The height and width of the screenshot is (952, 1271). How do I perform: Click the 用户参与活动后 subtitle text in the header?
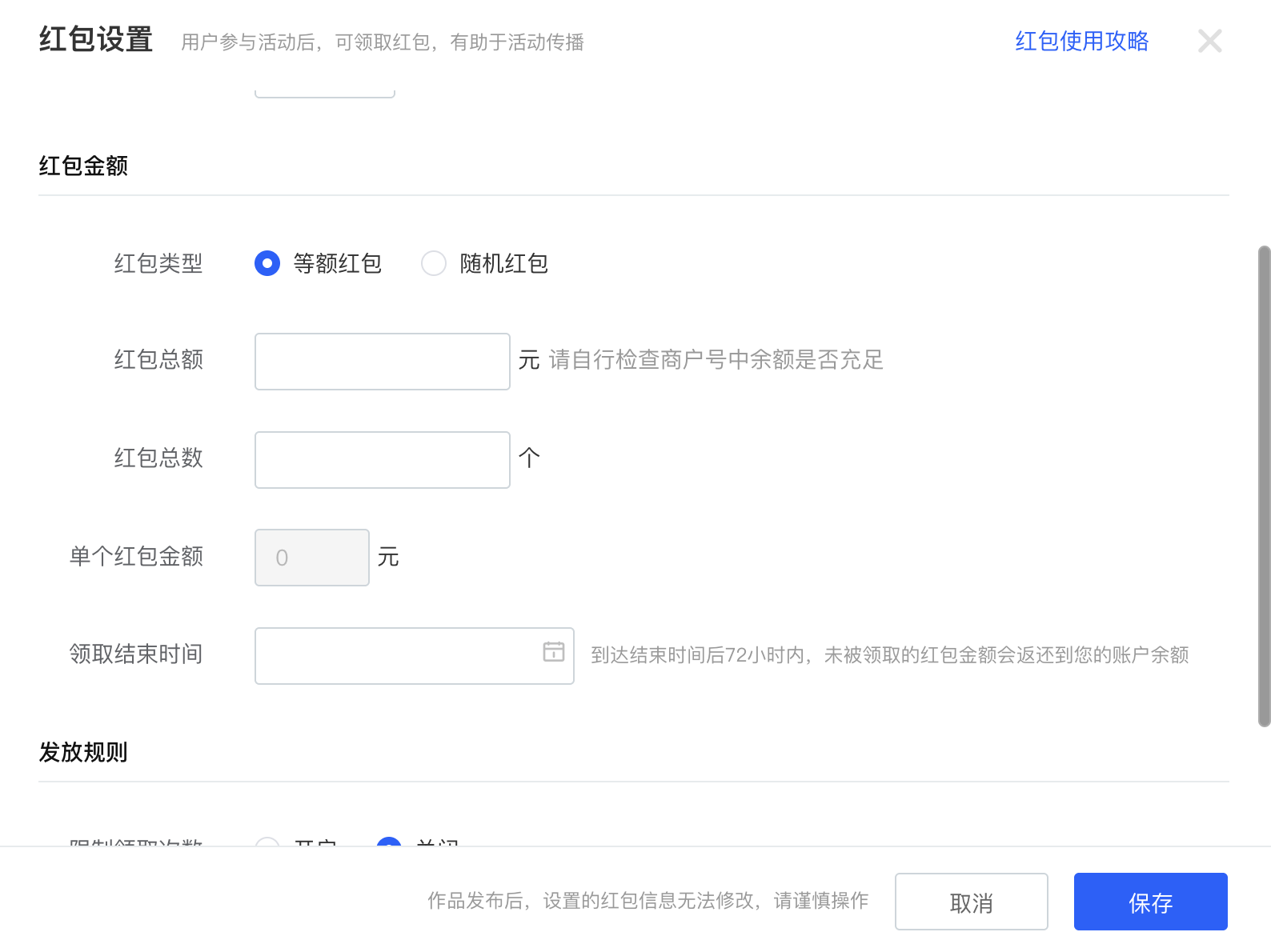[382, 42]
